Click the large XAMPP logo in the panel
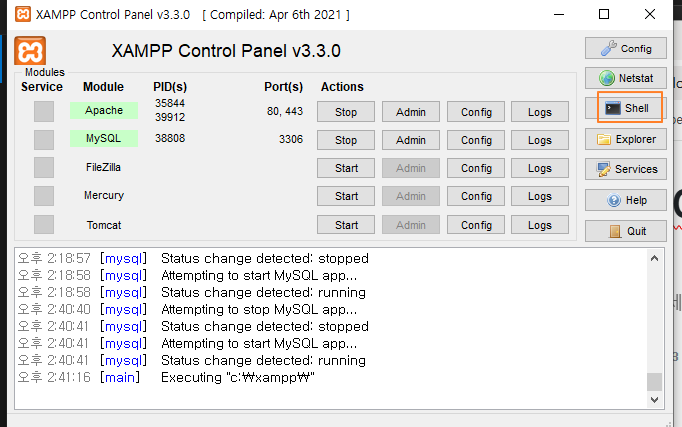 30,51
